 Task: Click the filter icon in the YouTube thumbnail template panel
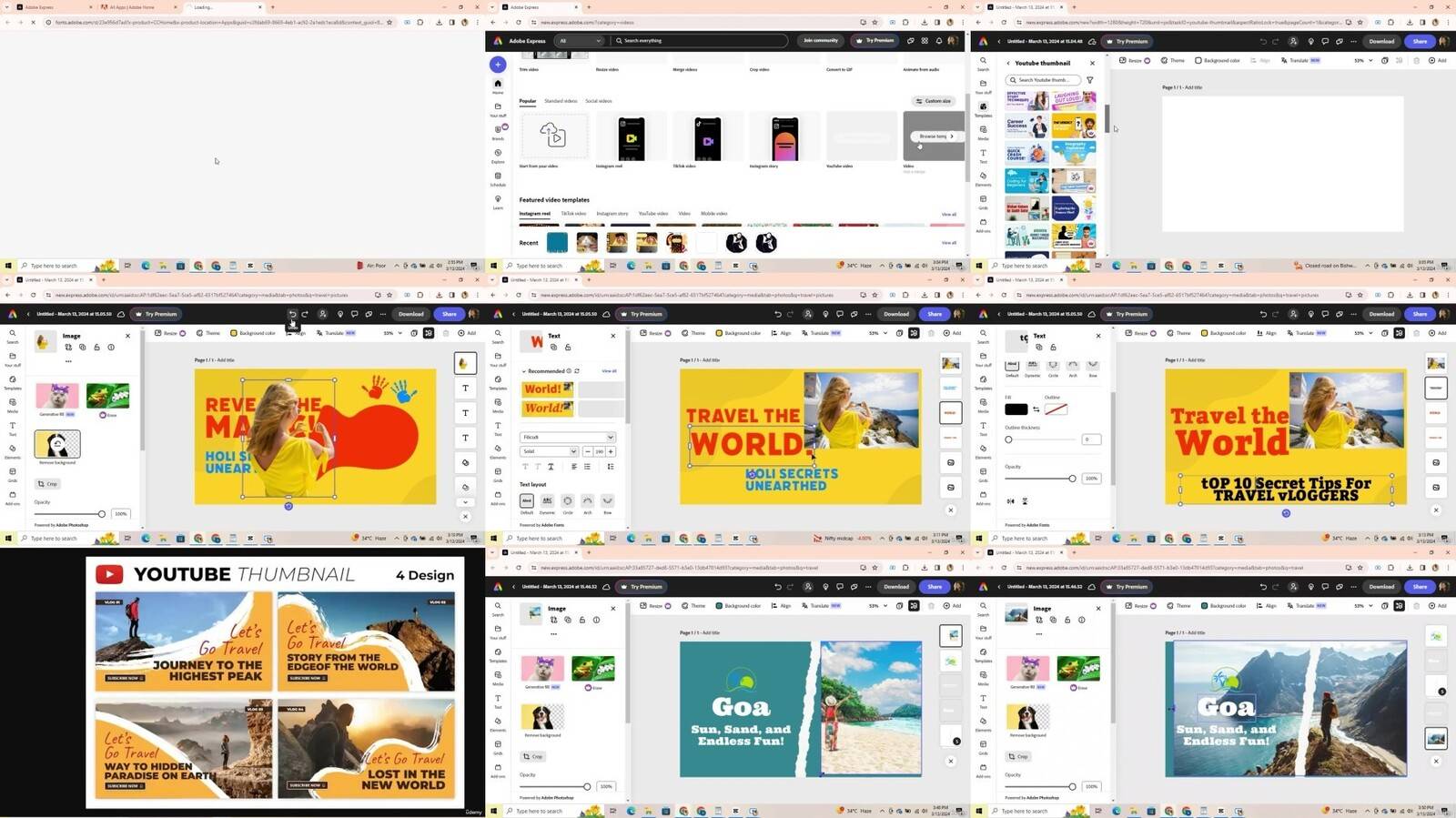pos(1089,80)
